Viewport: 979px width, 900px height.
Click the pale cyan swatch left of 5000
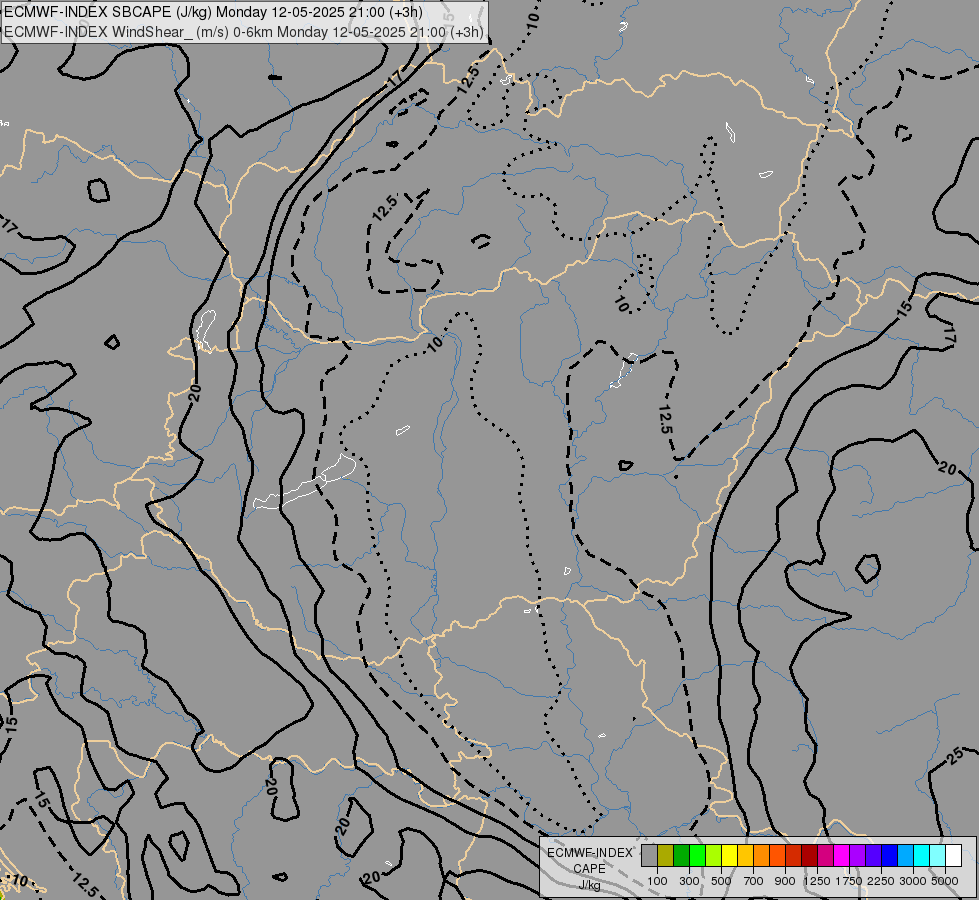938,855
